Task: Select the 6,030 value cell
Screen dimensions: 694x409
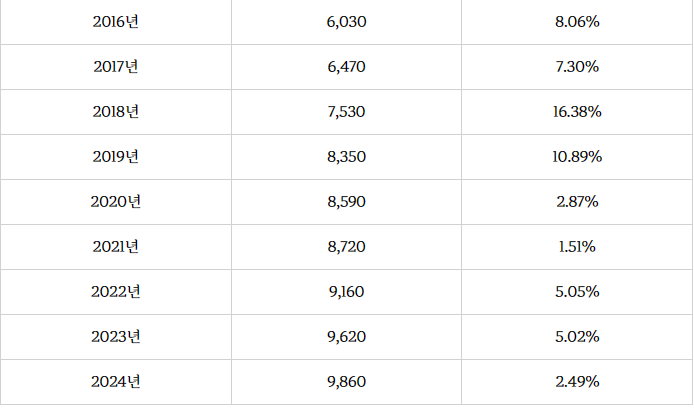Action: [346, 22]
